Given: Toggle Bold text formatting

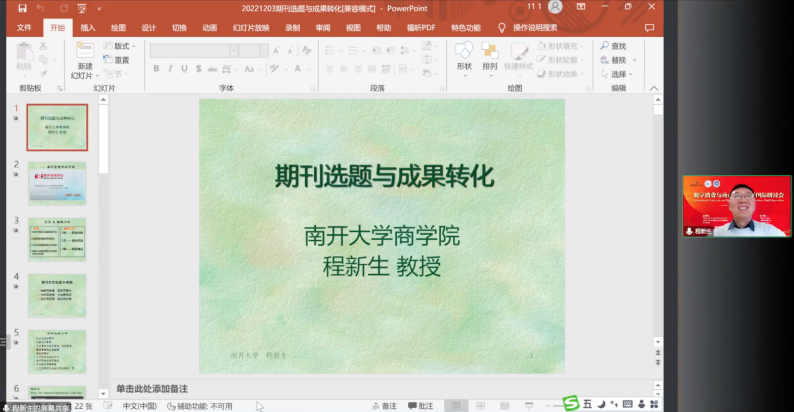Looking at the screenshot, I should (x=157, y=69).
